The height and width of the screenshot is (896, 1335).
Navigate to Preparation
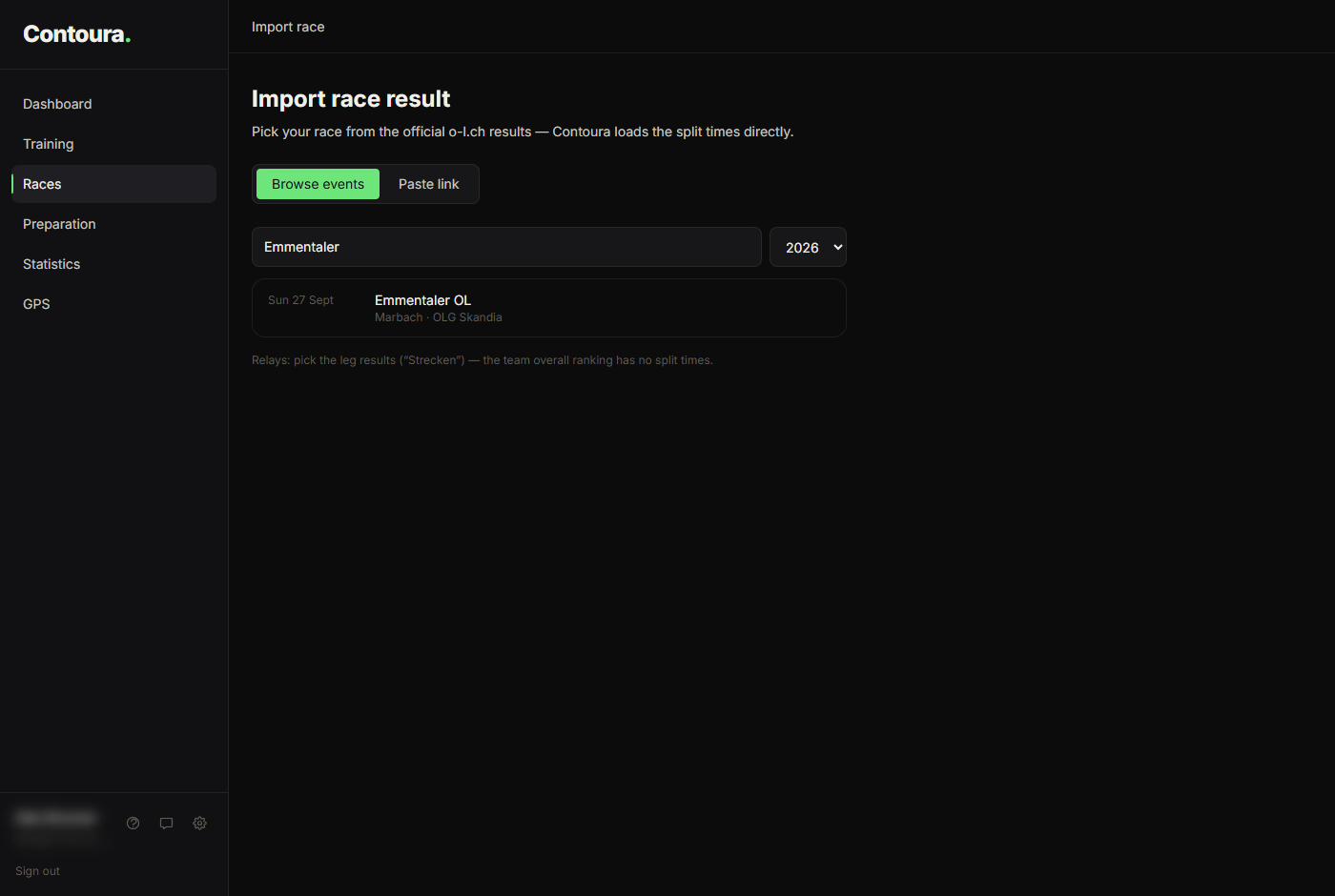click(x=113, y=224)
